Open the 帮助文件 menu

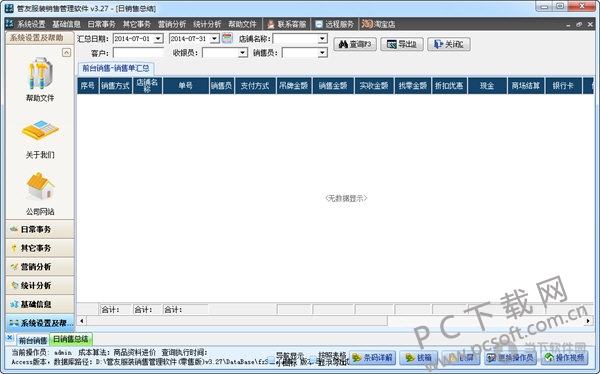tap(242, 24)
